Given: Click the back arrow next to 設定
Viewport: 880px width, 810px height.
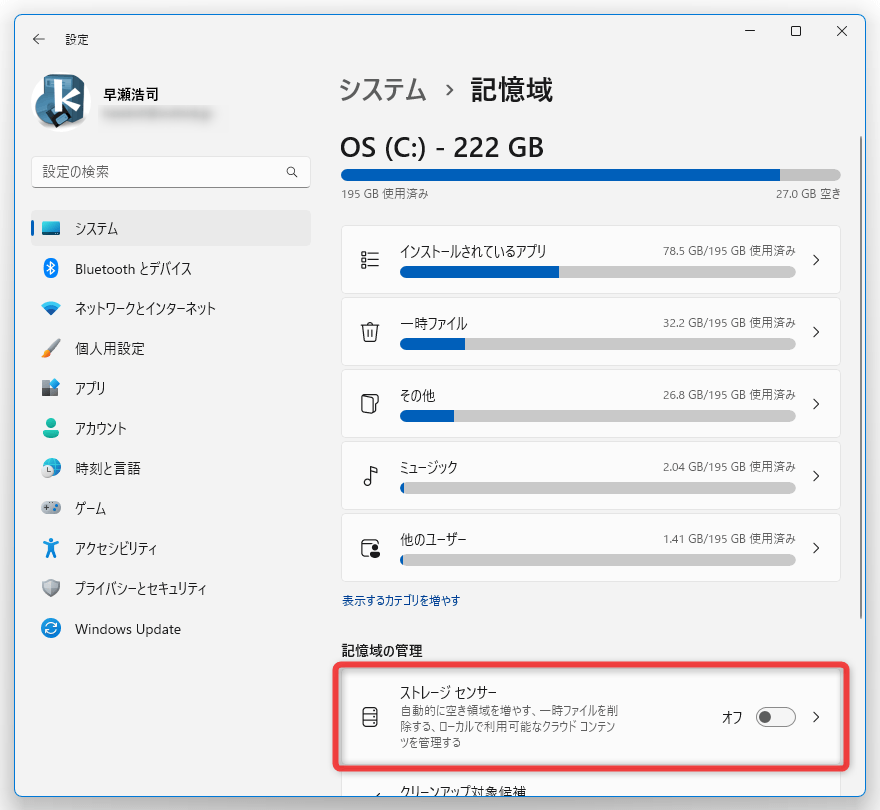Looking at the screenshot, I should coord(38,39).
